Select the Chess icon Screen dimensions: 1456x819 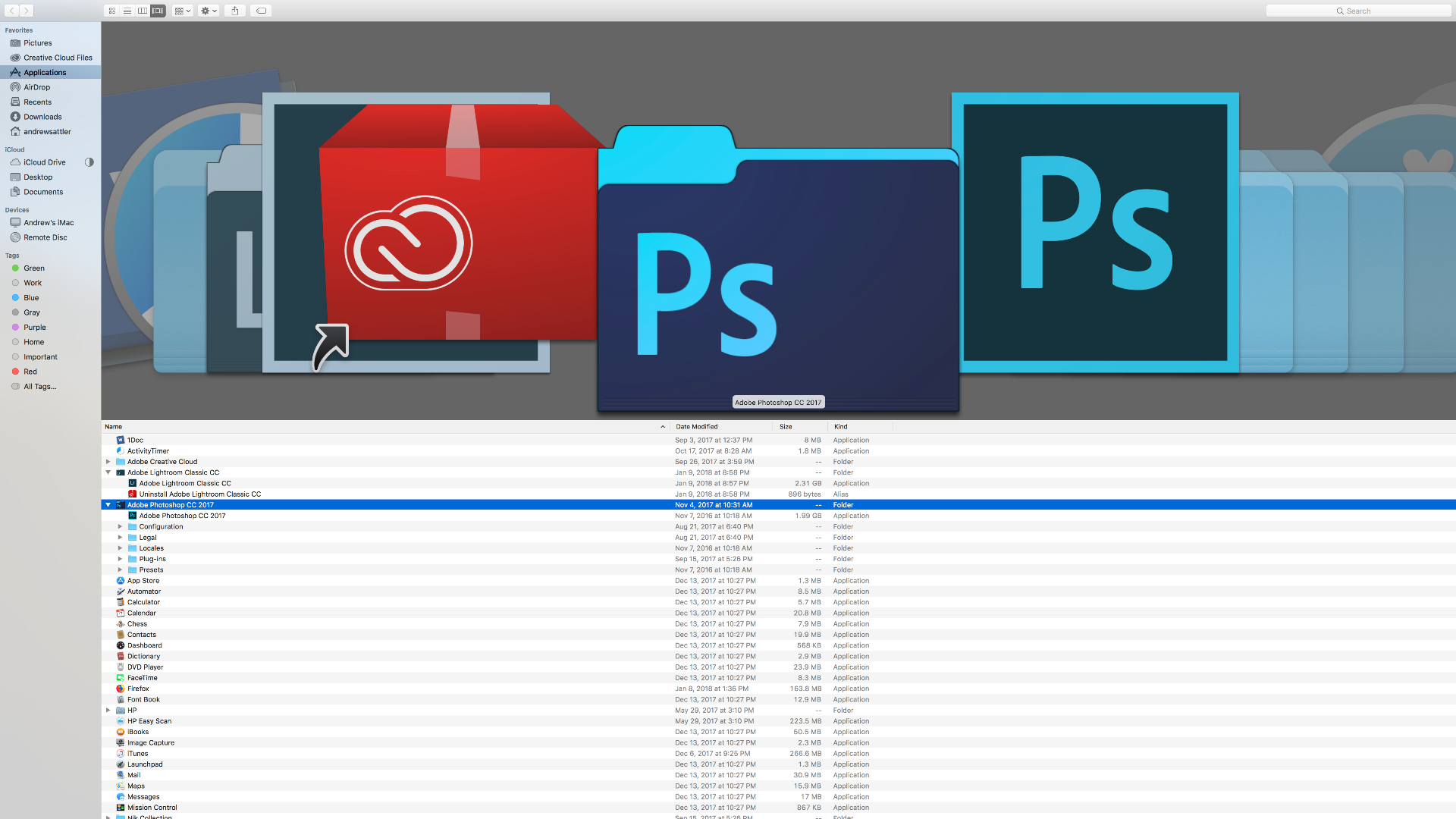tap(120, 624)
